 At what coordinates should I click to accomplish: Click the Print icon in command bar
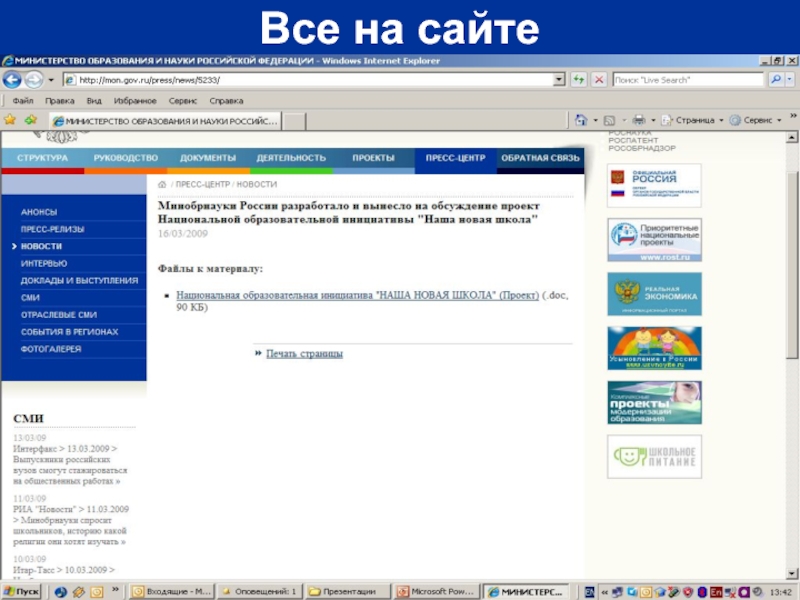tap(639, 120)
